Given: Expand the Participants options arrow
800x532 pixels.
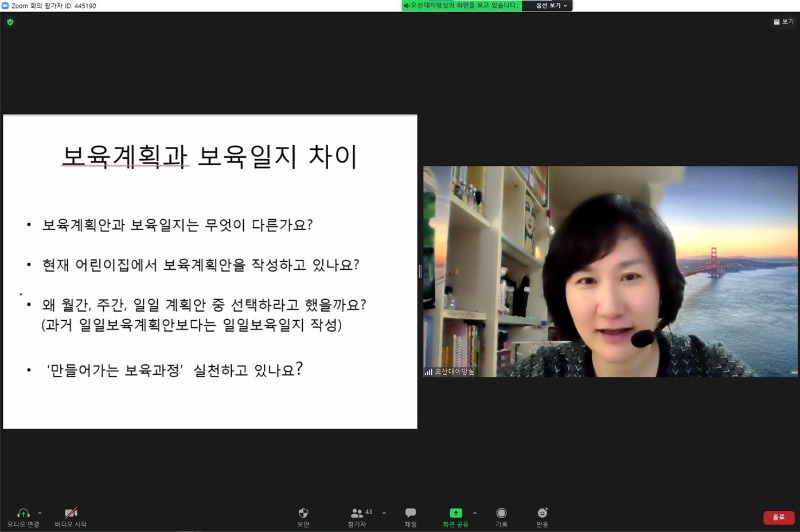Looking at the screenshot, I should point(384,512).
